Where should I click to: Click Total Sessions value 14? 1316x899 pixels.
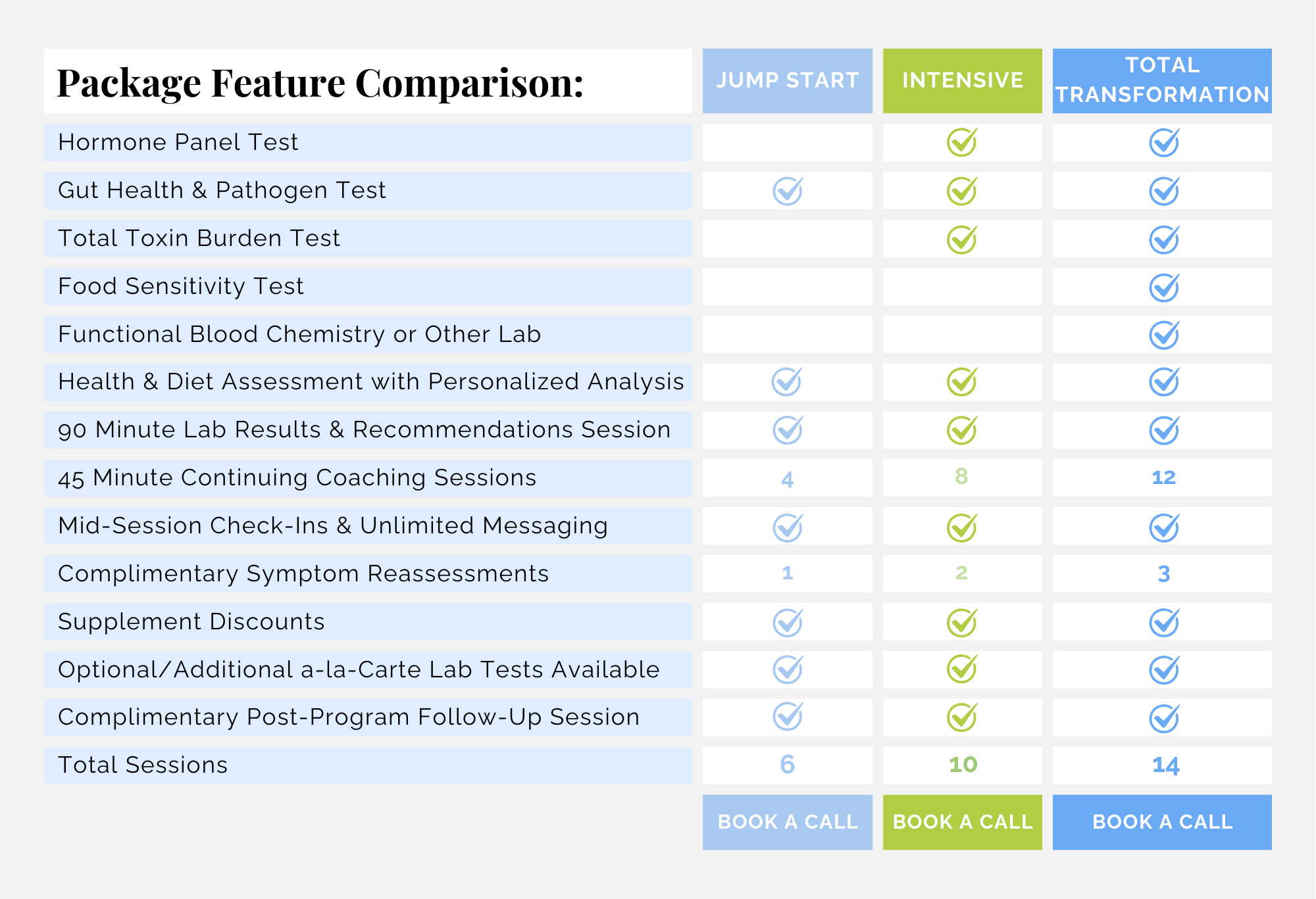pos(1165,765)
